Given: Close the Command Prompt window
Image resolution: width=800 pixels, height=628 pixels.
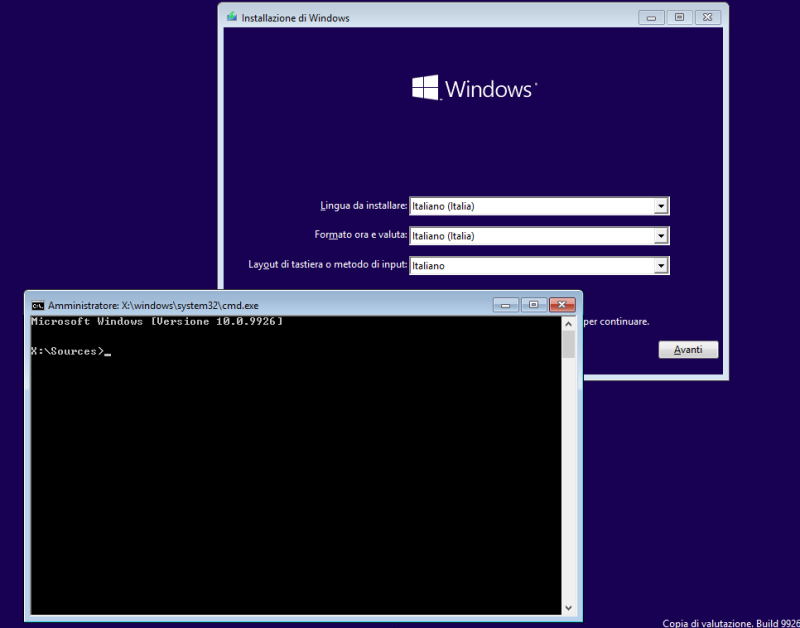Looking at the screenshot, I should (x=562, y=305).
